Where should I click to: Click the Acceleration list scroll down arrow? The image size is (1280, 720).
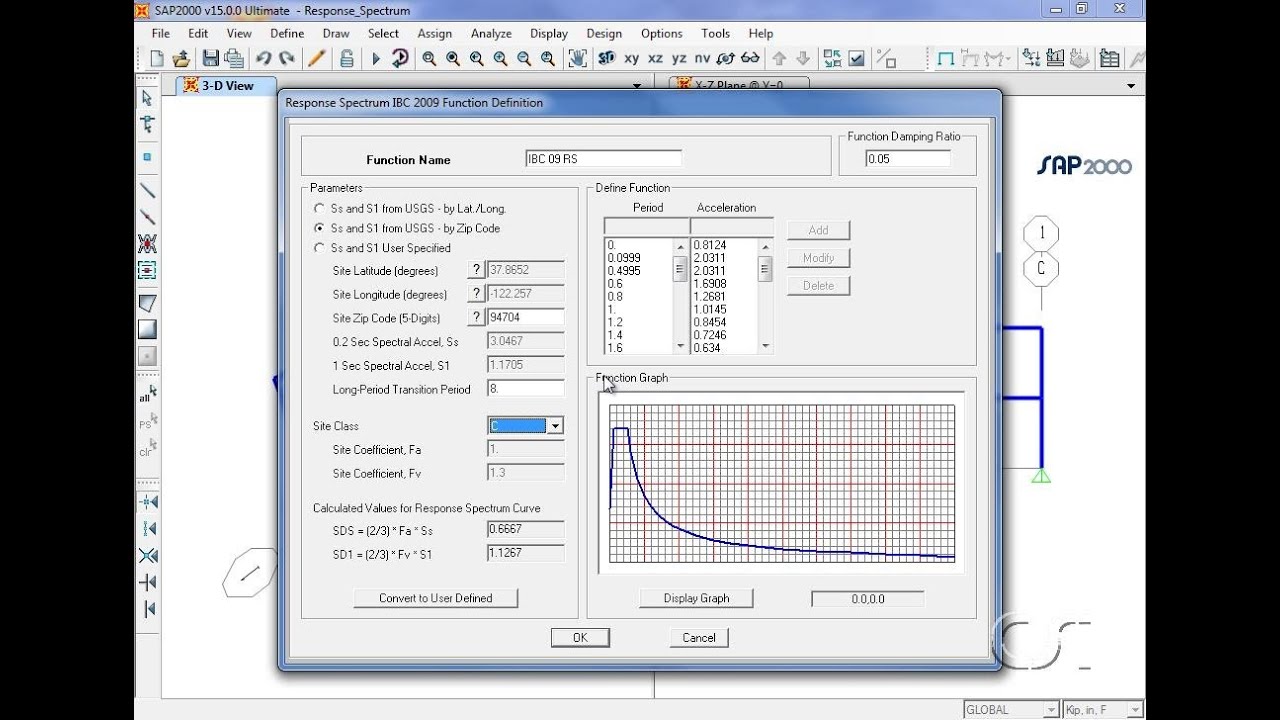pos(765,346)
